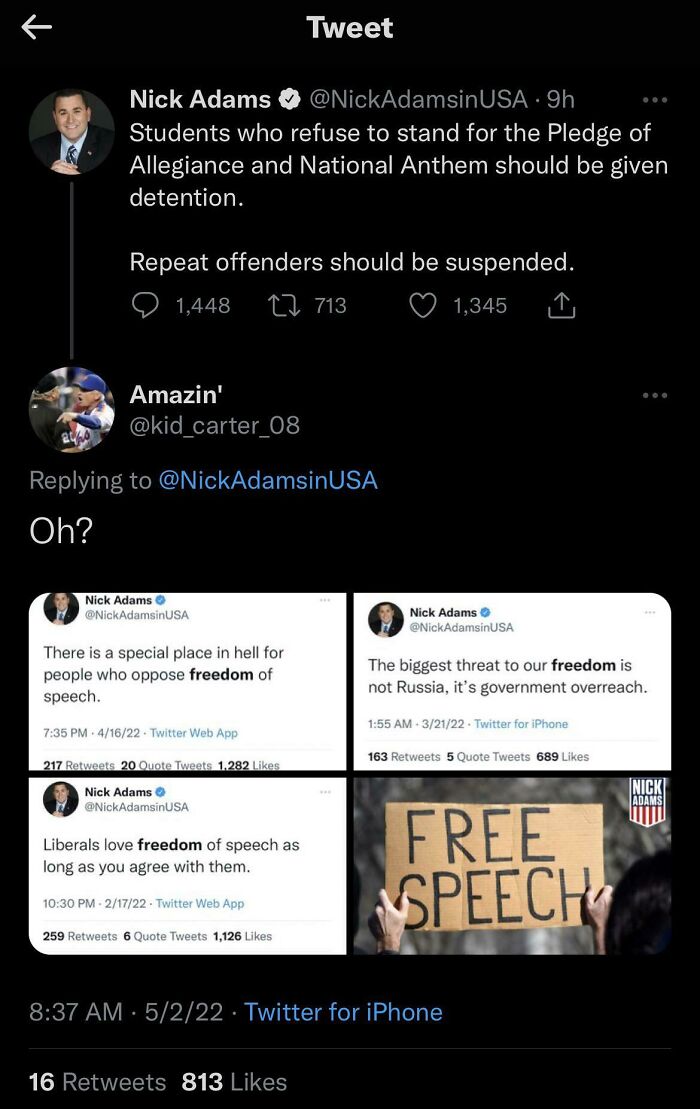Click the verified badge next to Nick Adams
700x1109 pixels.
pos(288,99)
